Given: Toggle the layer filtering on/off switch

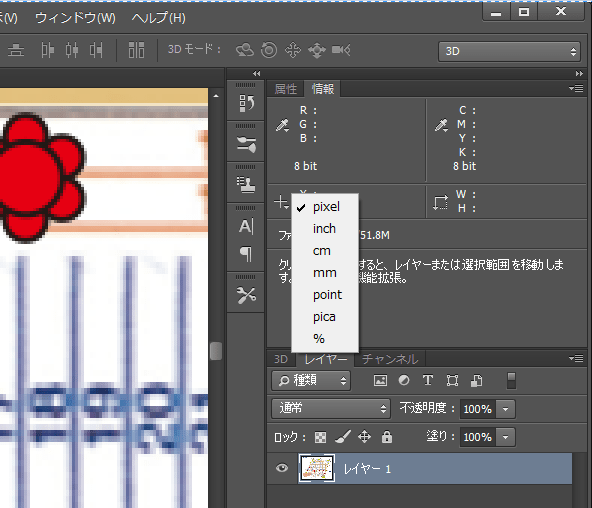Looking at the screenshot, I should [x=511, y=380].
